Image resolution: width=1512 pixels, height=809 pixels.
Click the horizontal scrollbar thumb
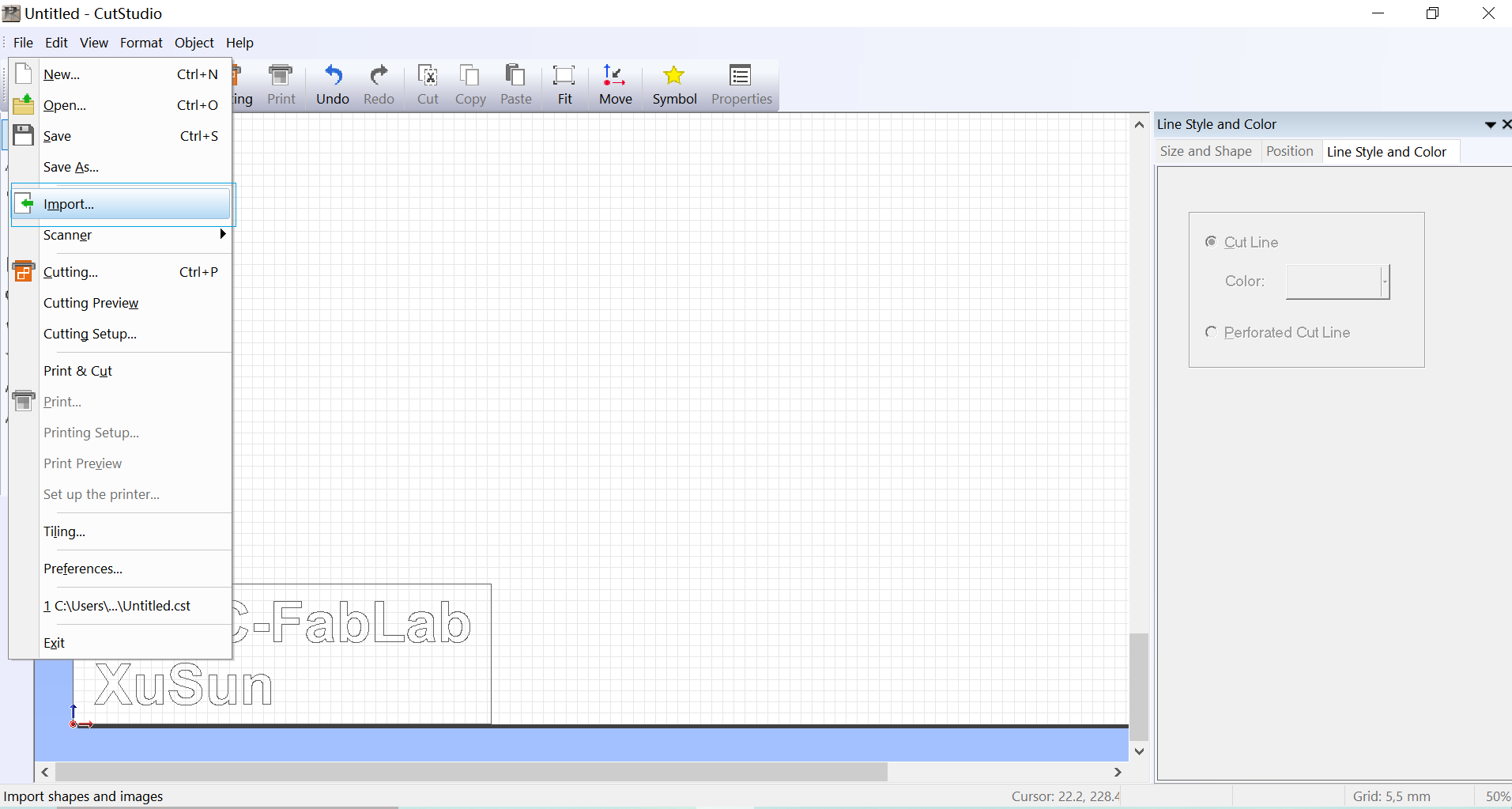[x=471, y=772]
